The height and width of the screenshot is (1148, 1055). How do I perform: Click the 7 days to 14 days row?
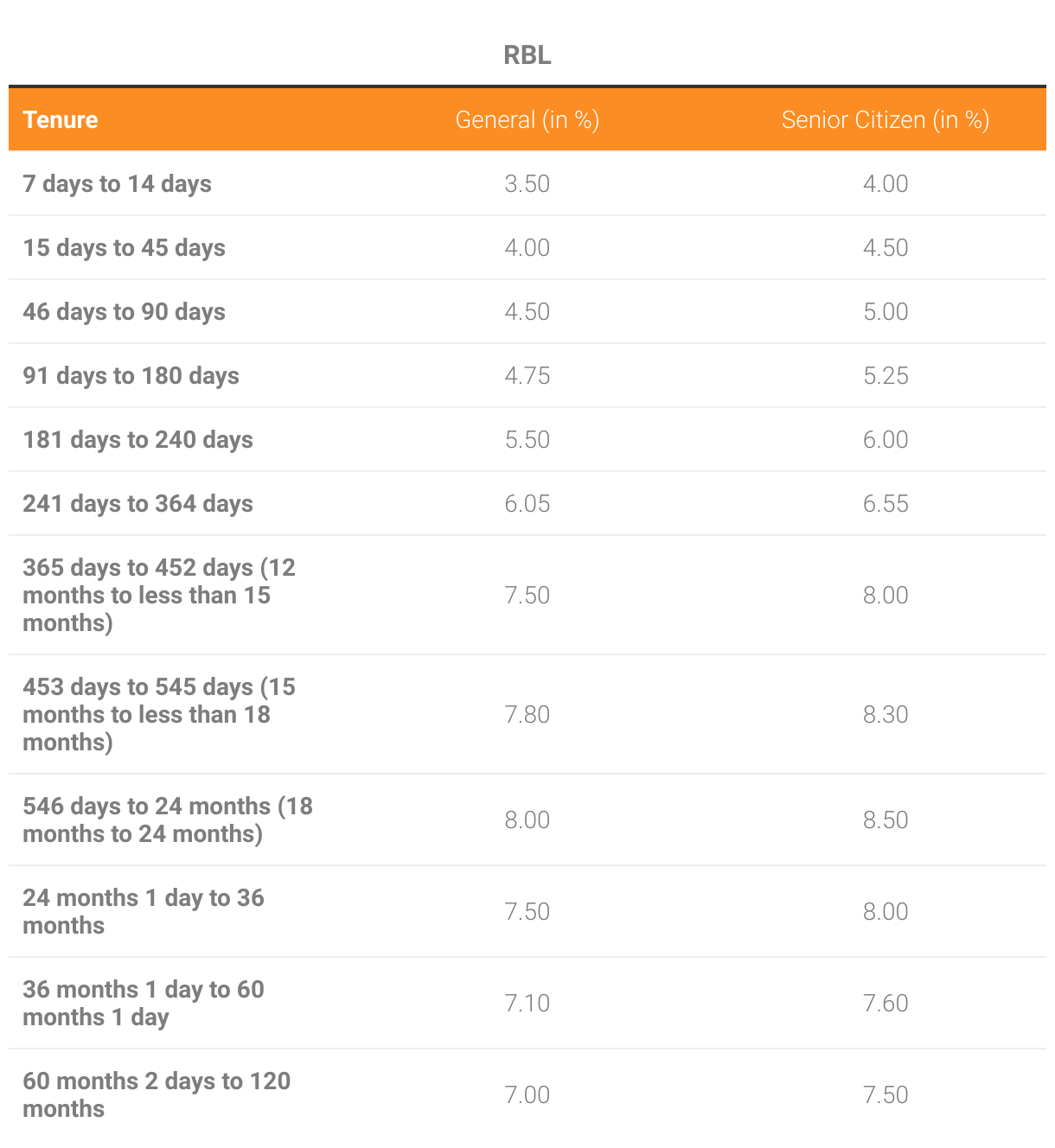(x=527, y=183)
